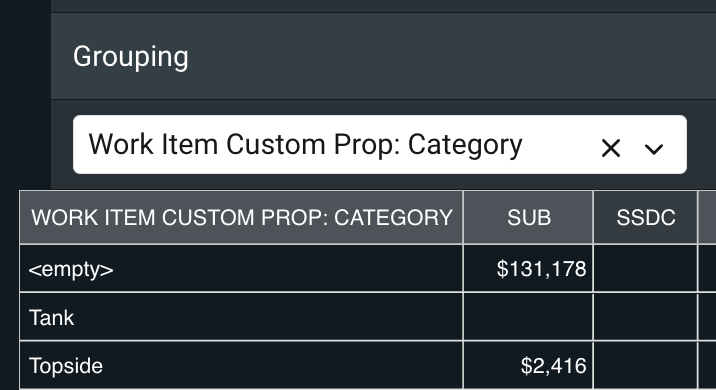Click the $131,178 SUB value
Screen dimensions: 716x390
click(541, 269)
